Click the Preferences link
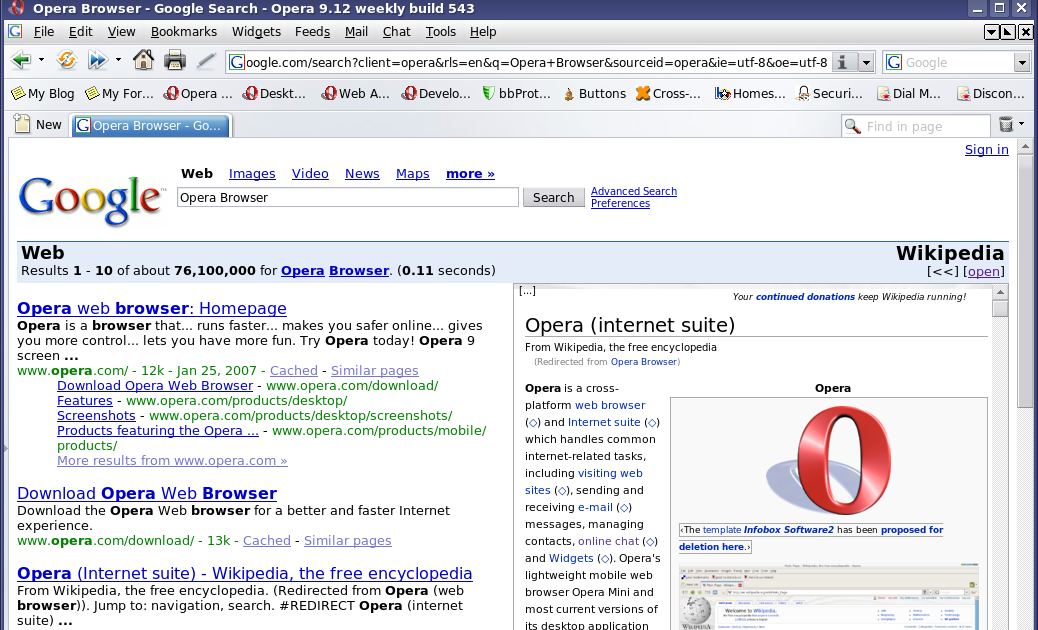1038x630 pixels. [620, 203]
